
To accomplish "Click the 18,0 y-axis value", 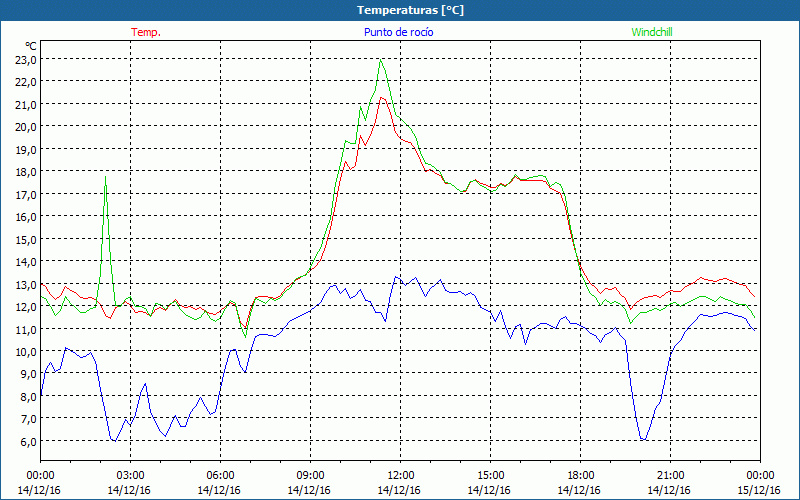I will (x=26, y=171).
